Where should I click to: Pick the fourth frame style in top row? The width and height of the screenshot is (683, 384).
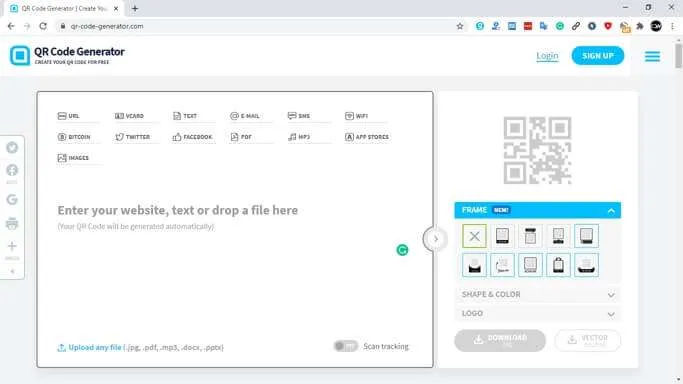click(558, 236)
